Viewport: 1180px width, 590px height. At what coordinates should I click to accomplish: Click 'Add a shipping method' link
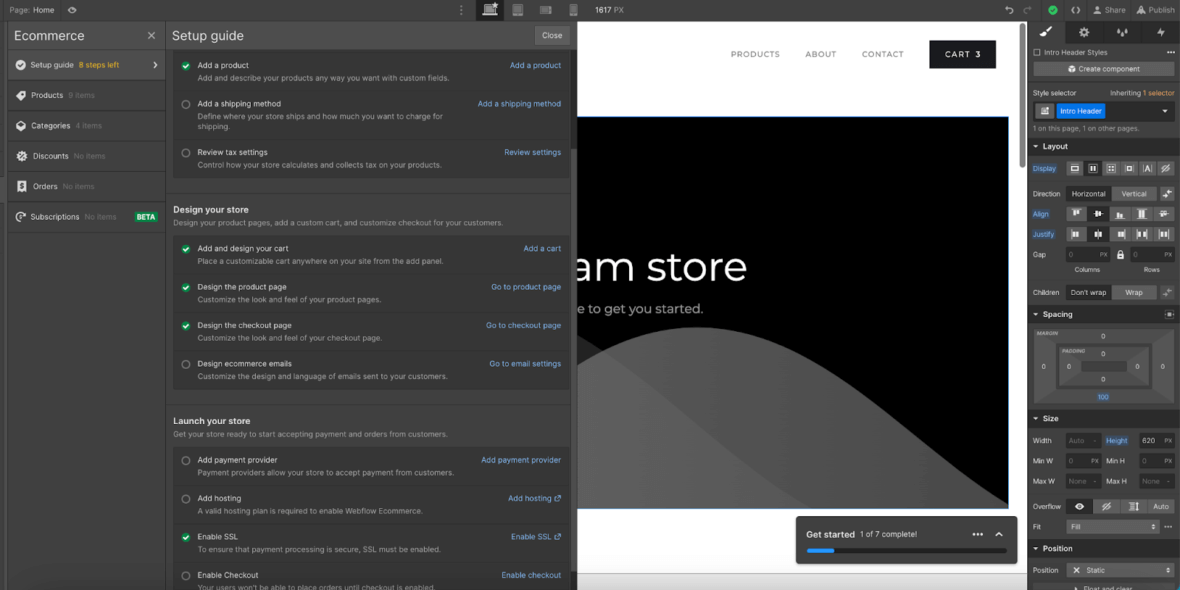pos(519,104)
